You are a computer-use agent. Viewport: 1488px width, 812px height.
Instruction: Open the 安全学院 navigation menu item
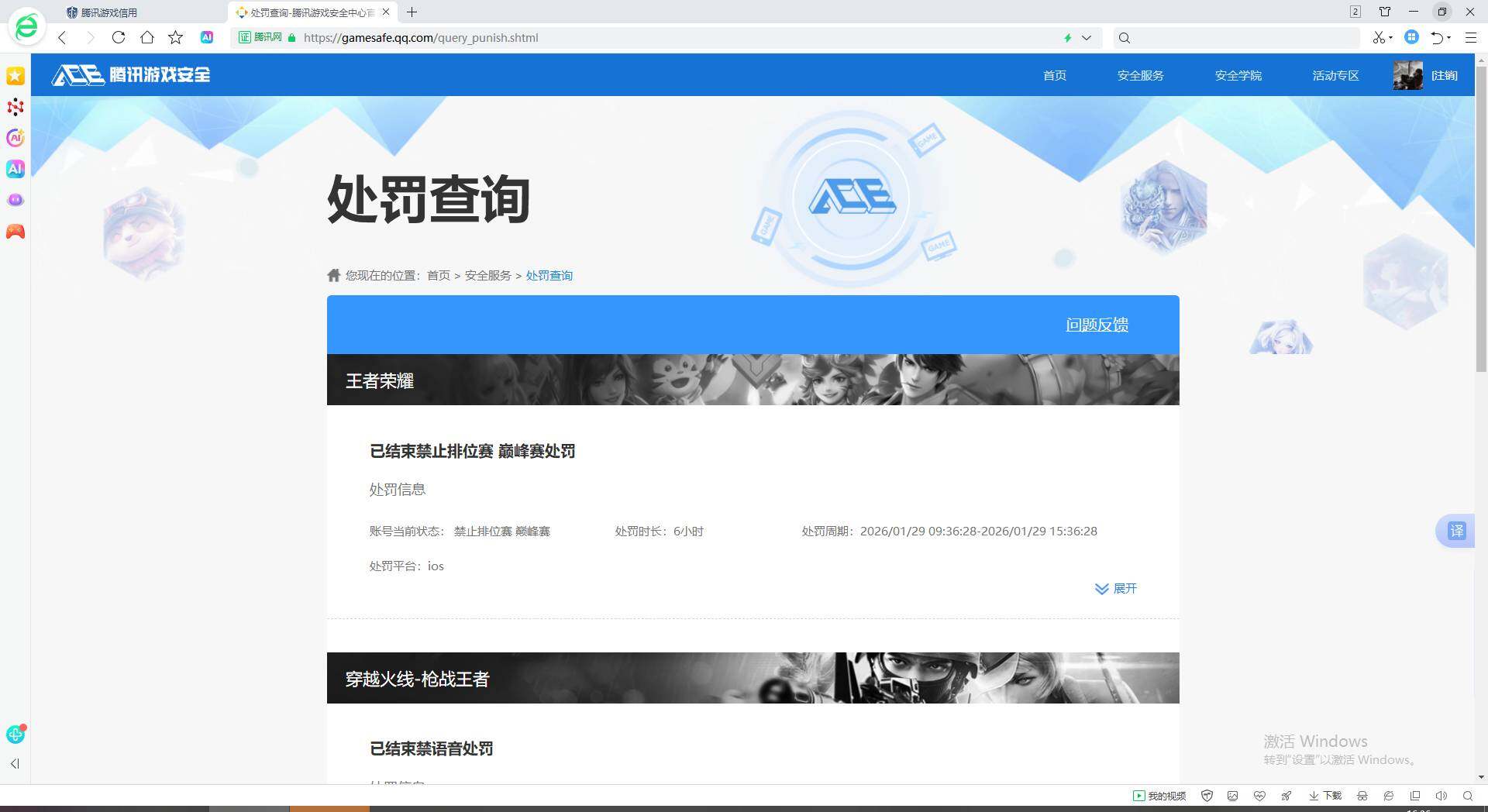pos(1238,75)
